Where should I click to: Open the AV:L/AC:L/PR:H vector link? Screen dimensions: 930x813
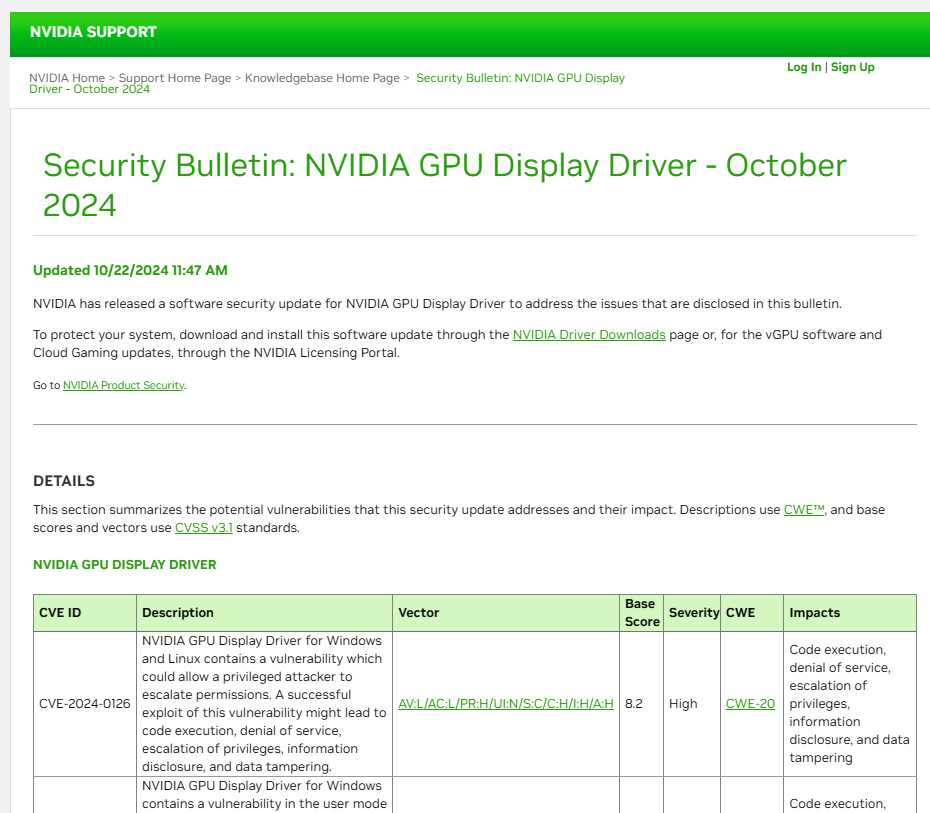(x=505, y=704)
